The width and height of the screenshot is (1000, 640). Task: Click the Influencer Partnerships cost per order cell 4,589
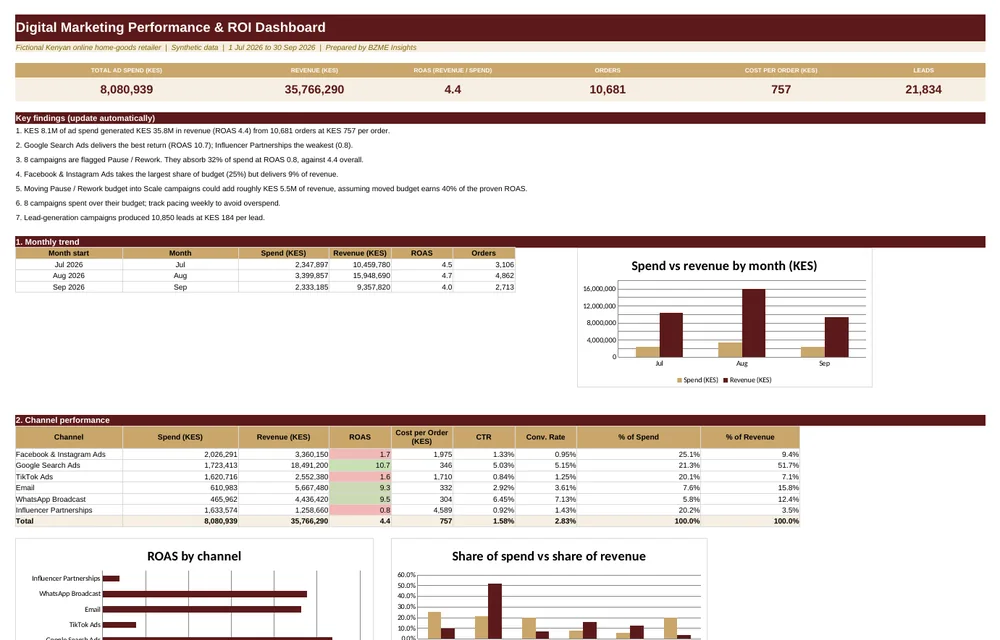click(x=422, y=510)
